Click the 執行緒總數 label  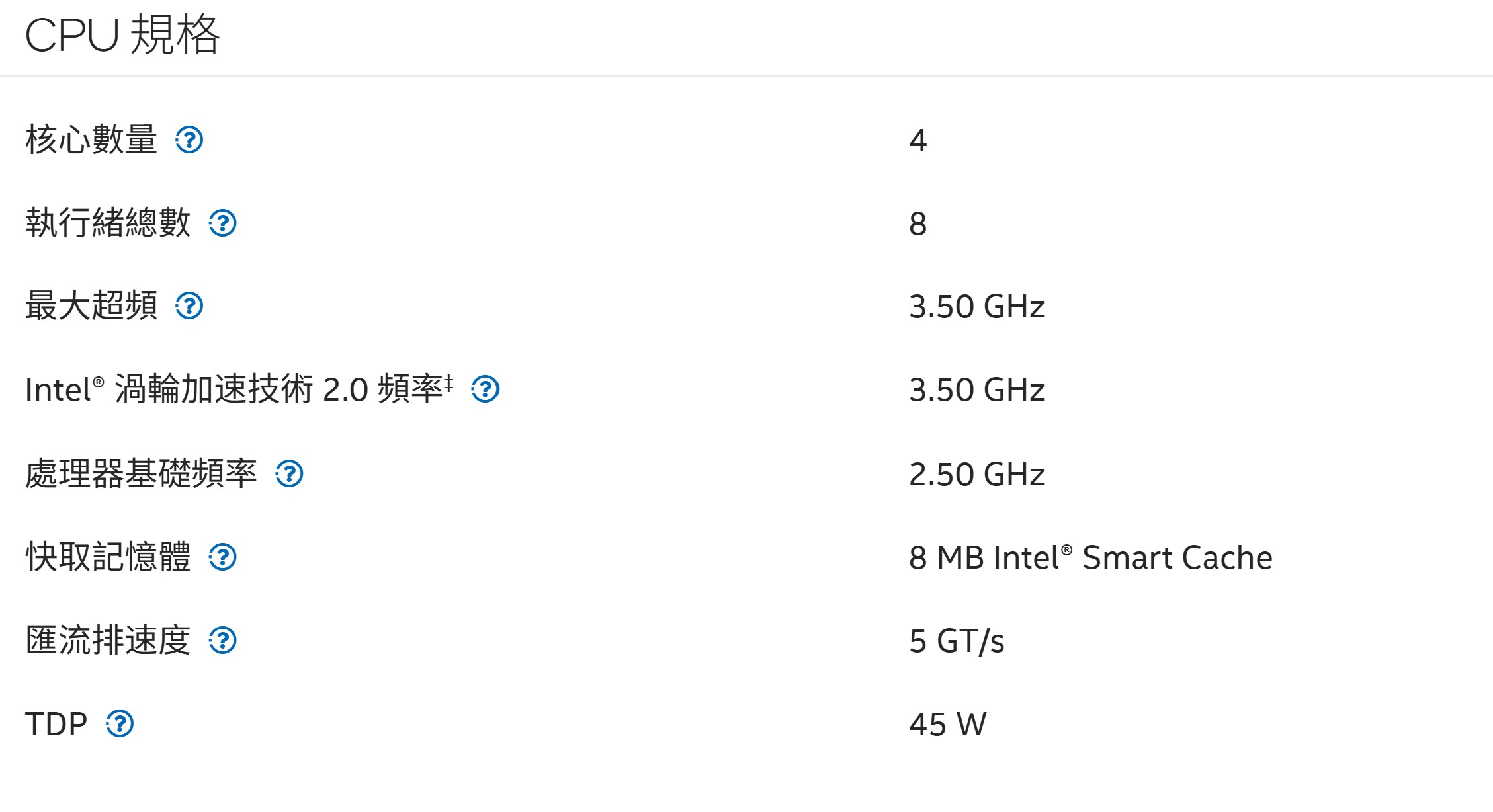108,223
